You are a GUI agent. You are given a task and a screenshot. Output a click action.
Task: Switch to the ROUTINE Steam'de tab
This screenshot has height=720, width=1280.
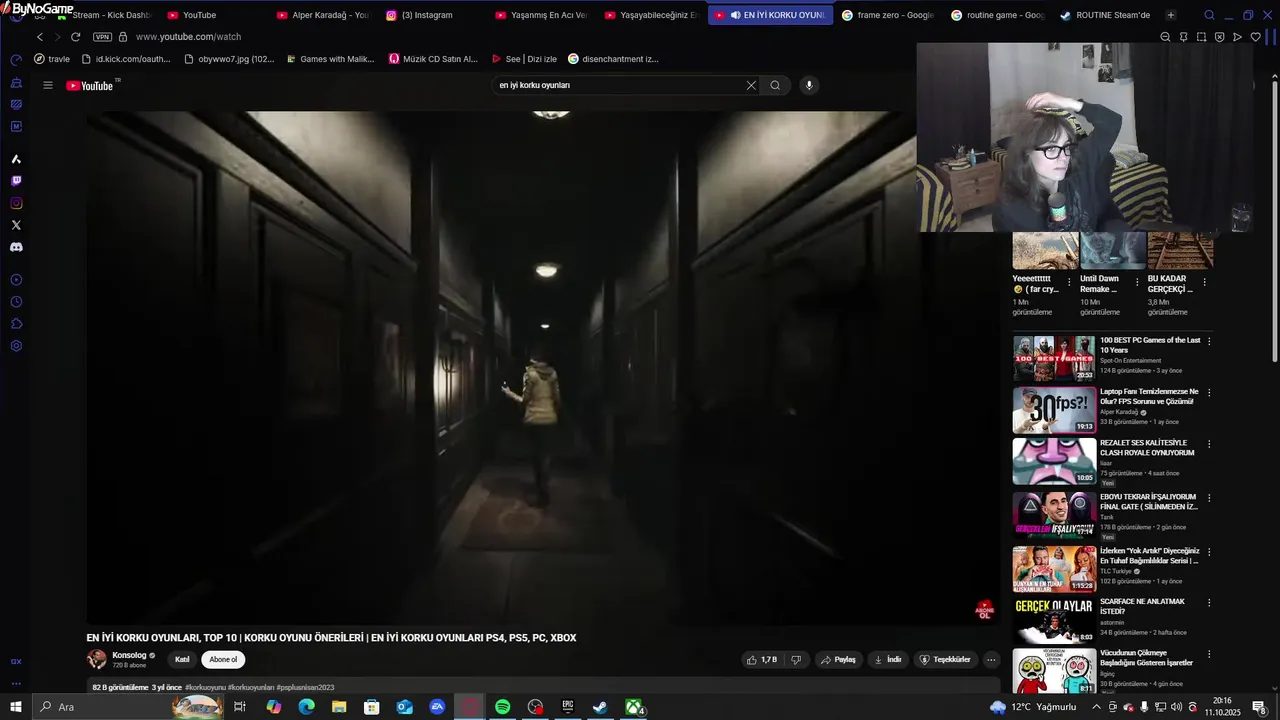(1105, 15)
